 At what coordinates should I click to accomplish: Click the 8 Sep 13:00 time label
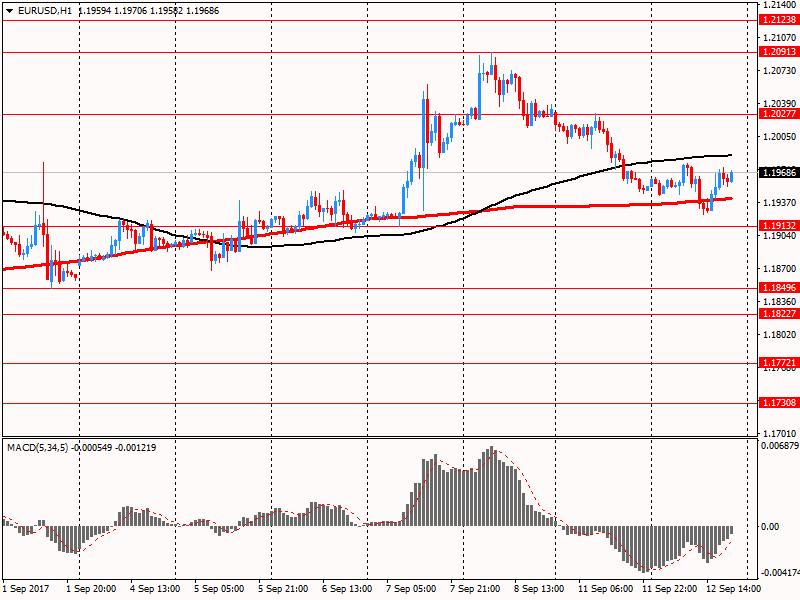[x=539, y=589]
